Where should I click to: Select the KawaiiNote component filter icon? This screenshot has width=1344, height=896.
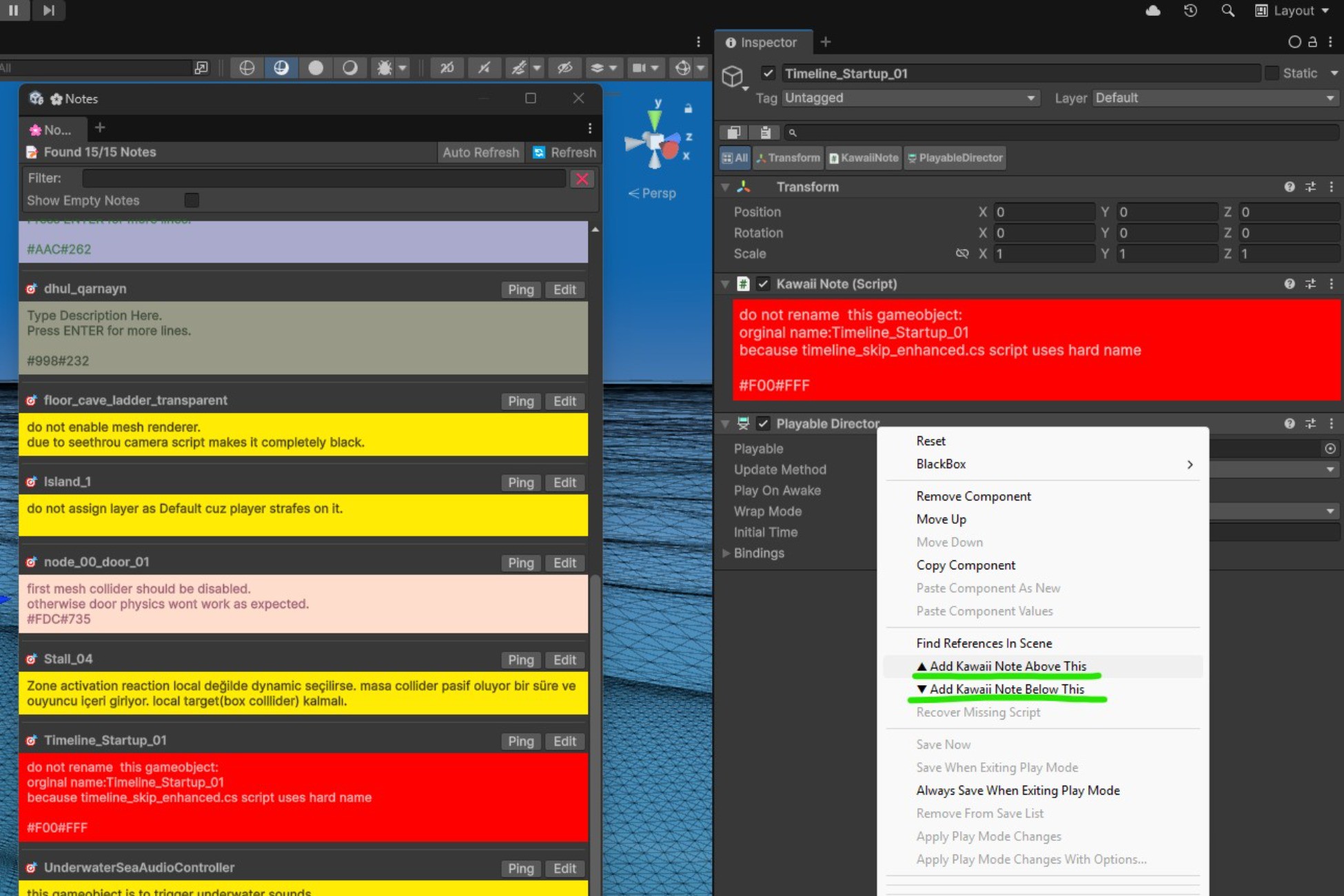(x=864, y=158)
